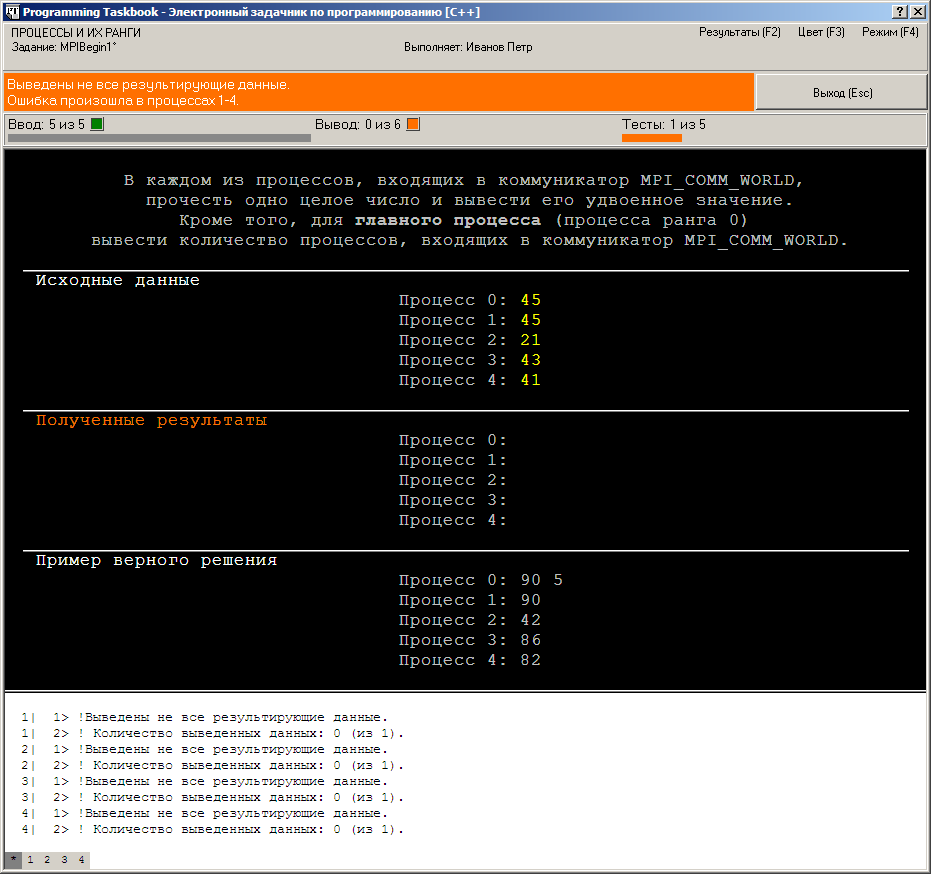Click debug line '4| 2>' count message
The width and height of the screenshot is (931, 874).
(213, 829)
